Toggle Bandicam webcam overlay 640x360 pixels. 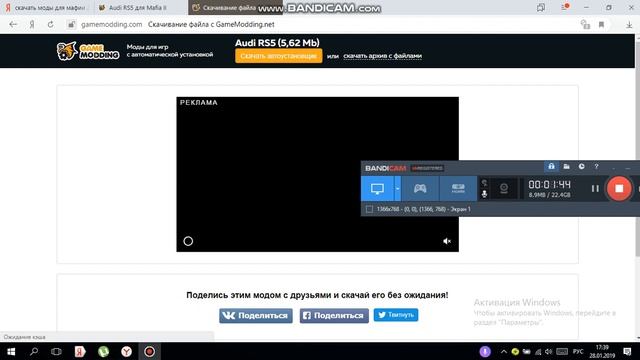pyautogui.click(x=504, y=189)
